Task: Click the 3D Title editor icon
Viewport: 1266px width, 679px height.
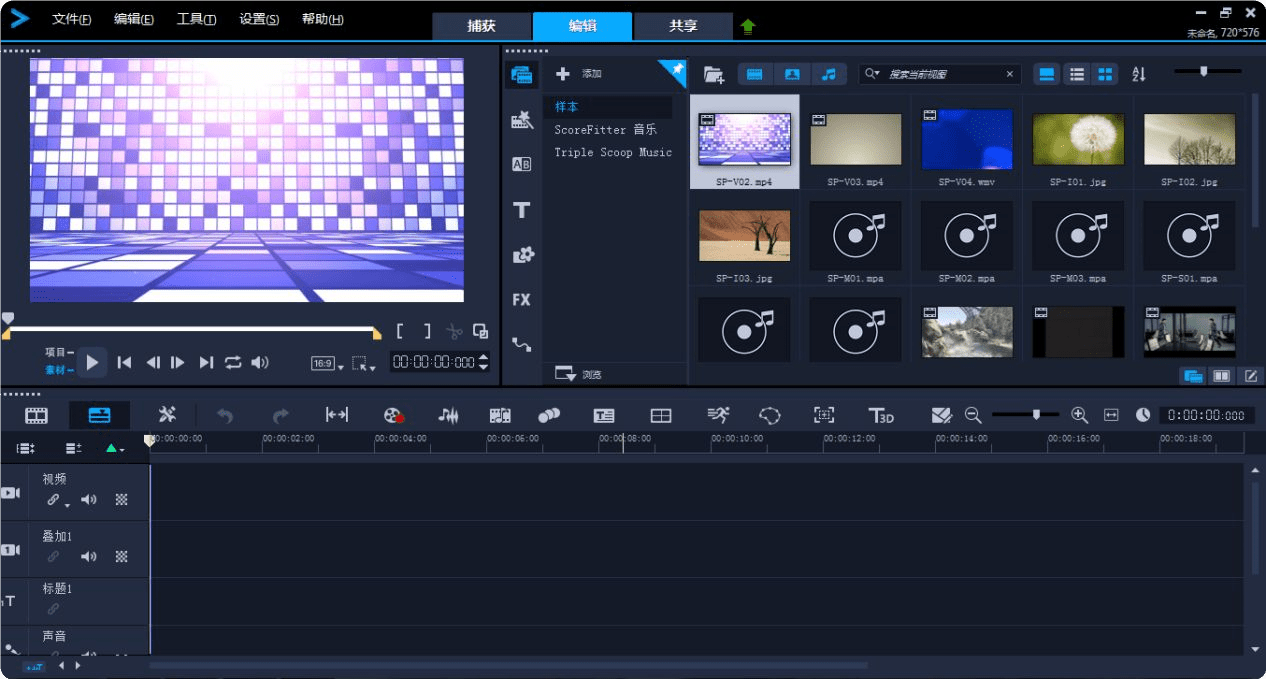Action: tap(880, 416)
